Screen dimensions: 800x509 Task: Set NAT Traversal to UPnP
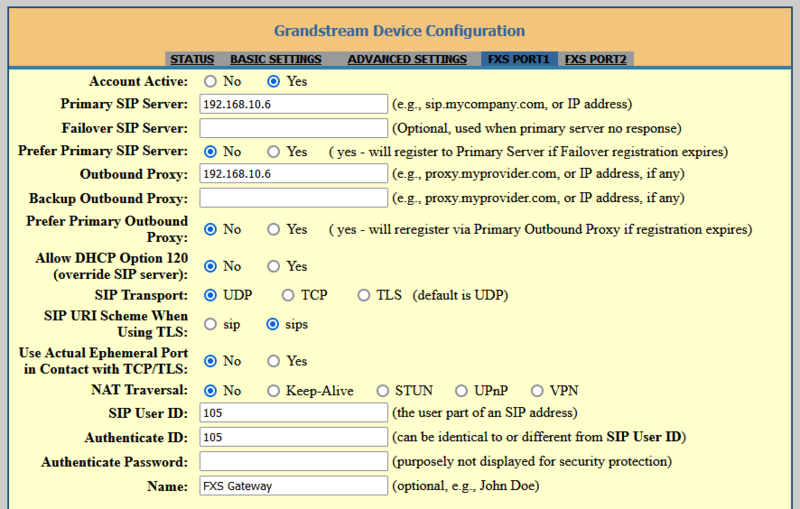click(x=461, y=391)
